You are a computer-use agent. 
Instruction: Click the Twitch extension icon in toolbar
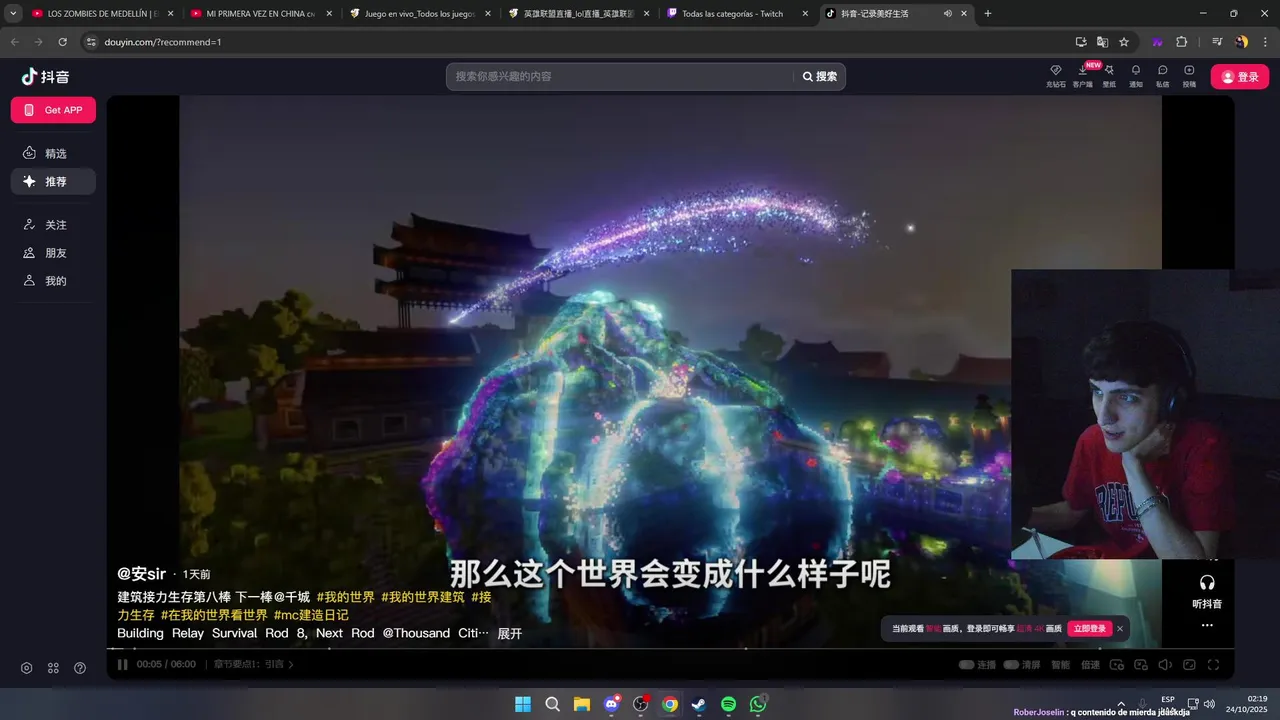tap(1158, 42)
